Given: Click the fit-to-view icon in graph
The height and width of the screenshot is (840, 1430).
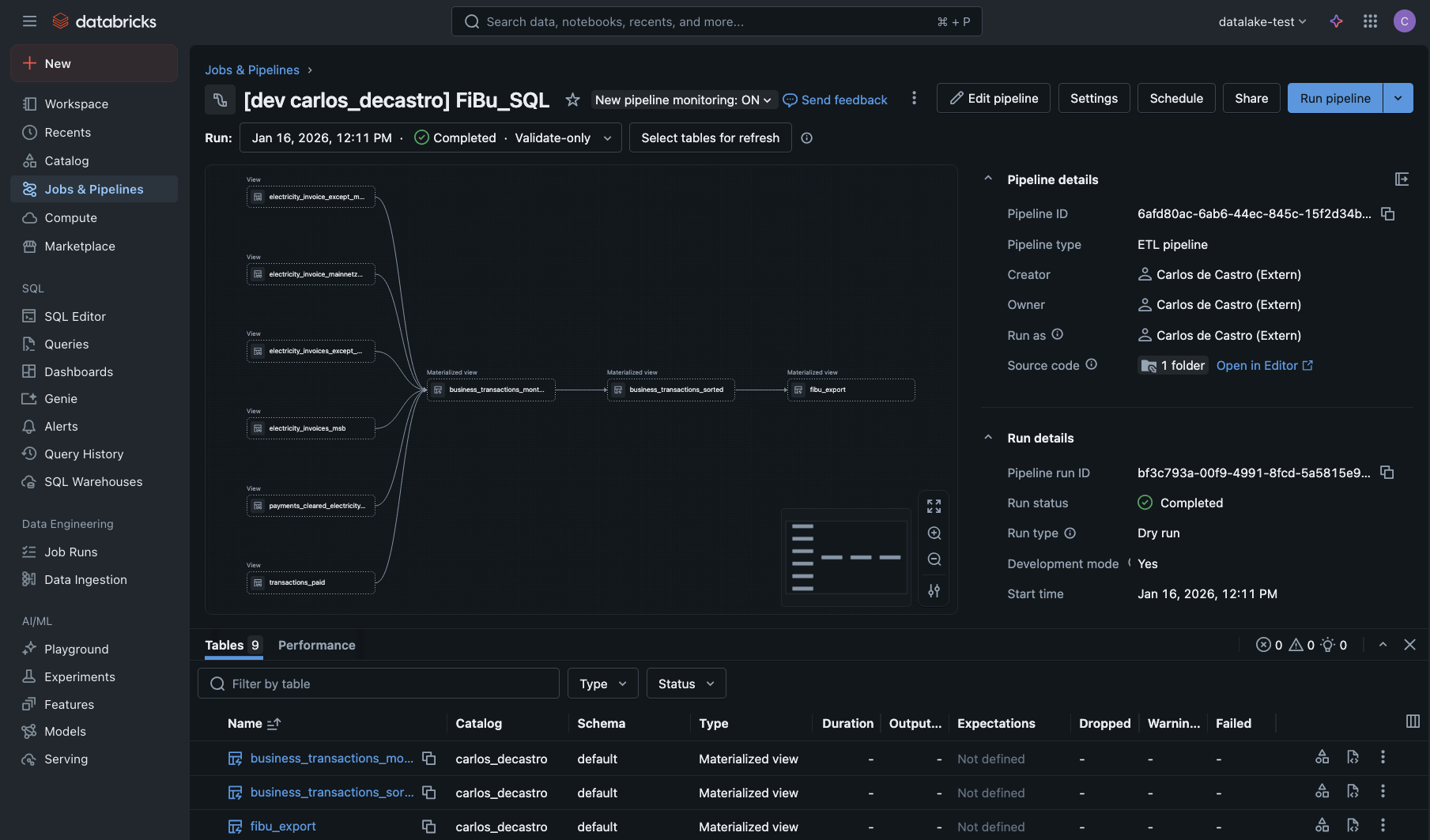Looking at the screenshot, I should (x=934, y=507).
